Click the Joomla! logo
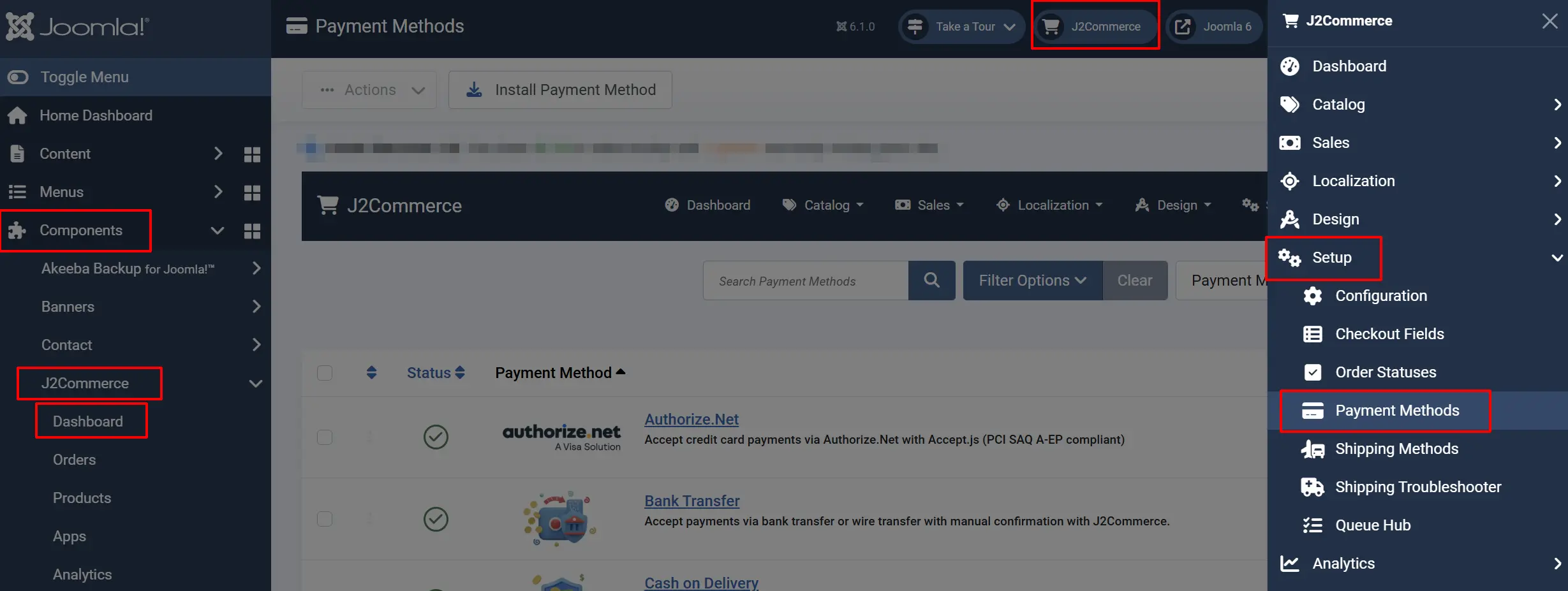 click(77, 26)
